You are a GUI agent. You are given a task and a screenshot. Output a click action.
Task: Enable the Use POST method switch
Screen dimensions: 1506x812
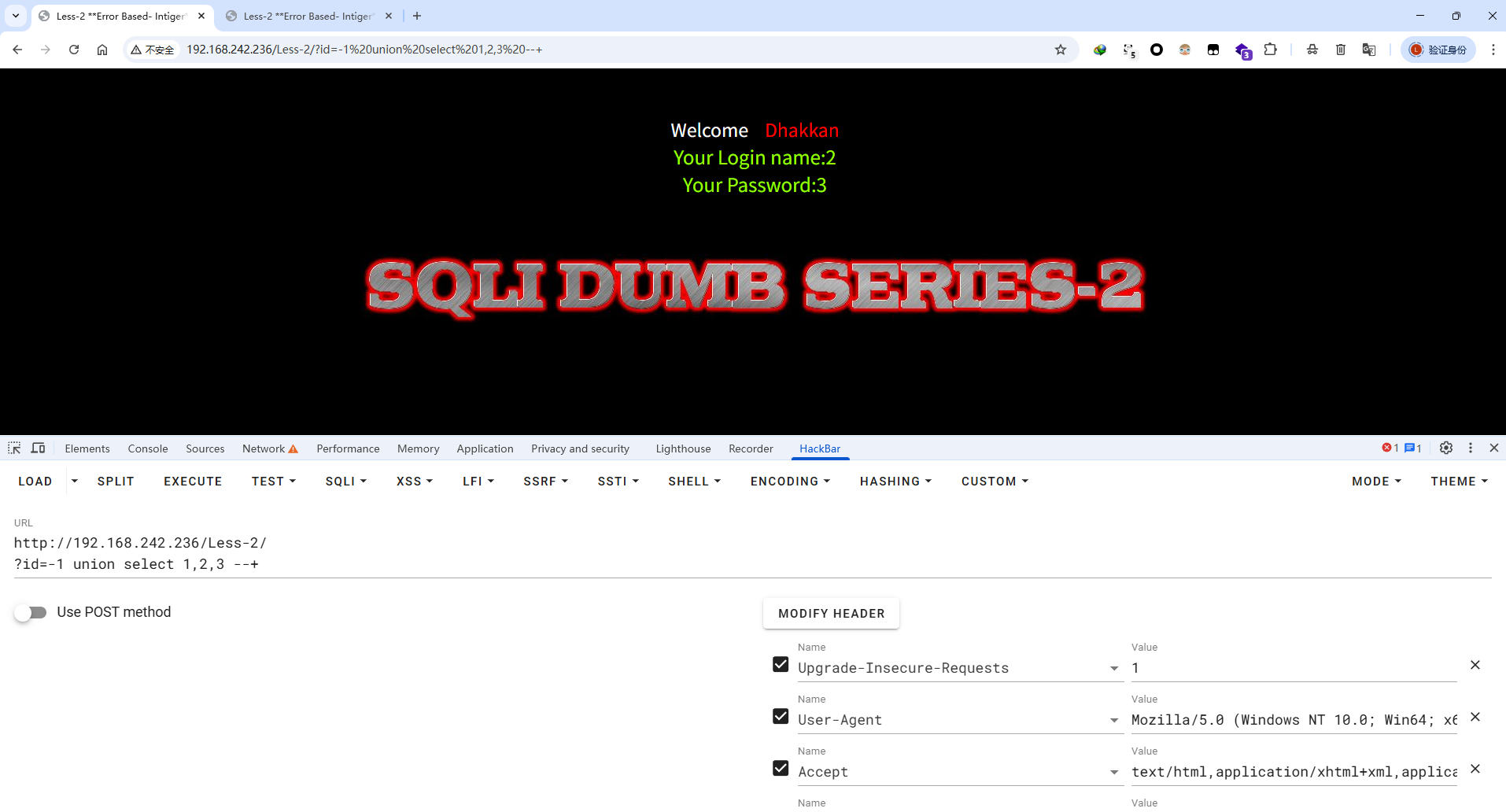[x=31, y=612]
